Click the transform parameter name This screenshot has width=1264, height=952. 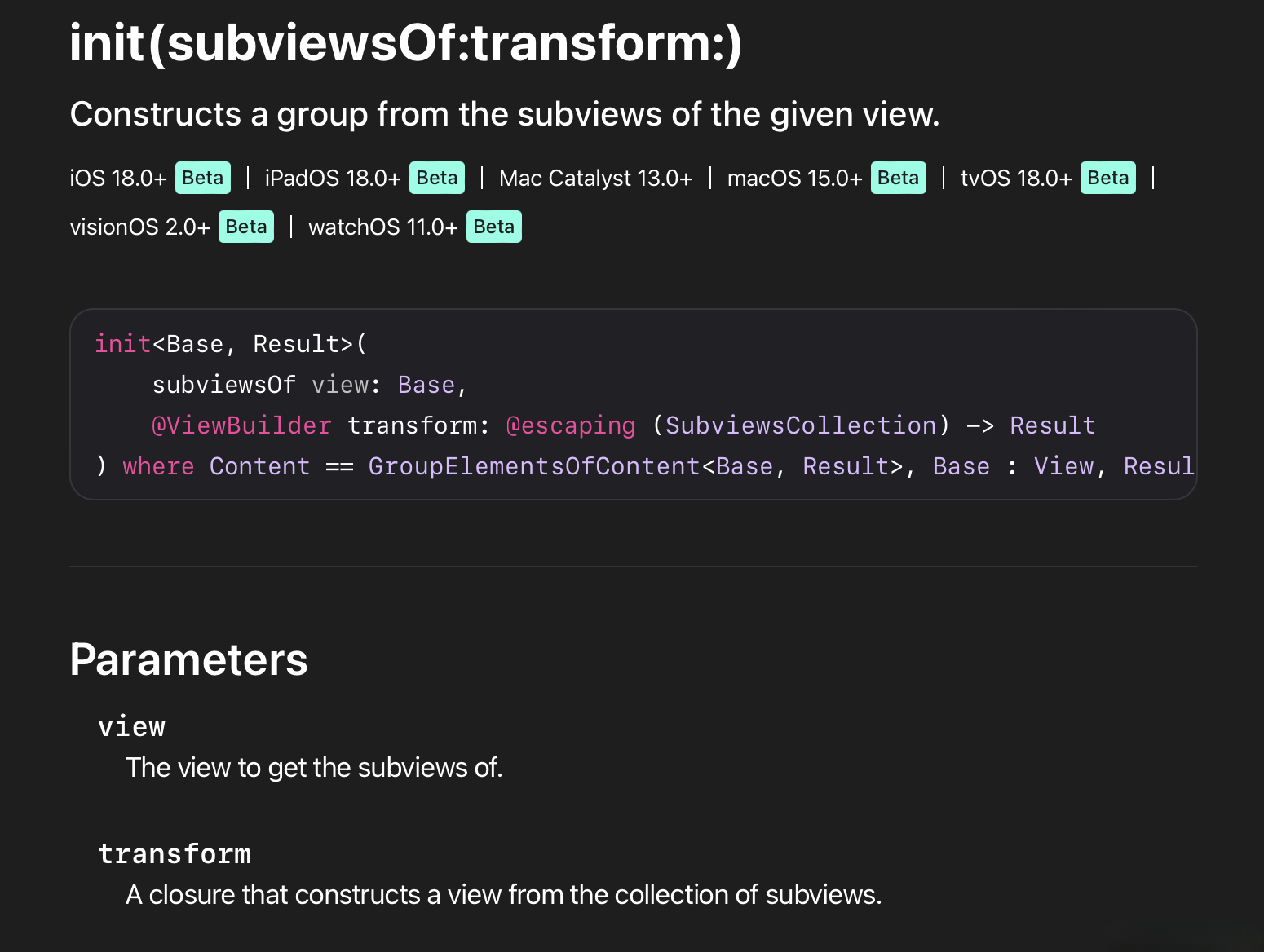point(175,853)
